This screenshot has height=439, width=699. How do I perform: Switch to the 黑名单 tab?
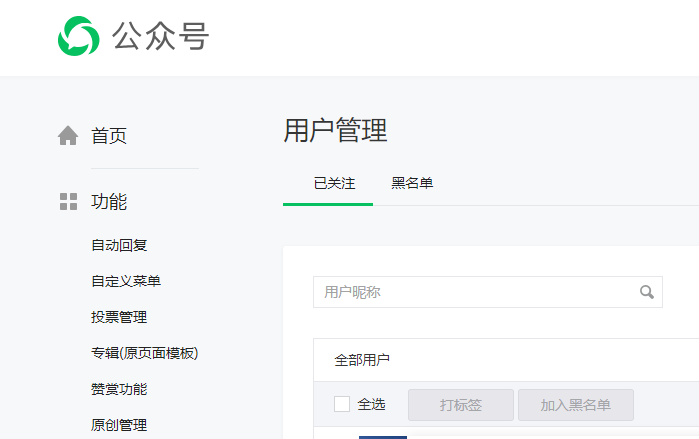coord(412,184)
